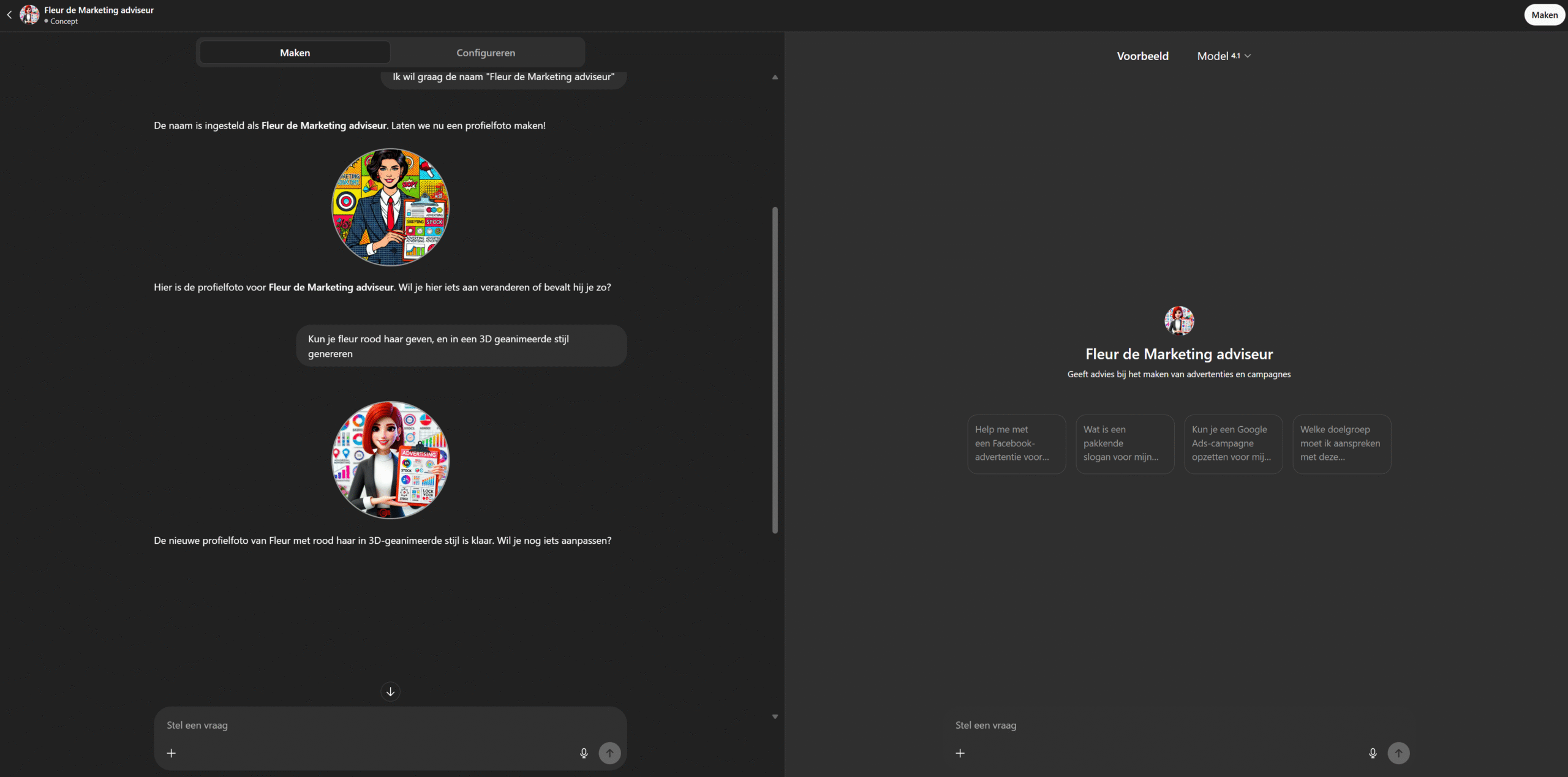The width and height of the screenshot is (1568, 777).
Task: Focus the left Stel een vraag input field
Action: (x=367, y=725)
